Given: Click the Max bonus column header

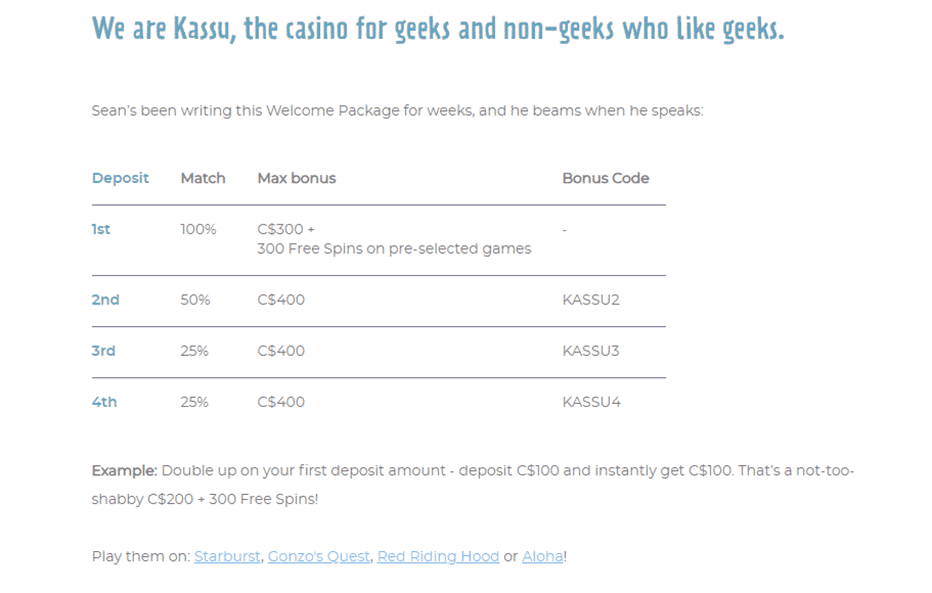Looking at the screenshot, I should click(297, 178).
